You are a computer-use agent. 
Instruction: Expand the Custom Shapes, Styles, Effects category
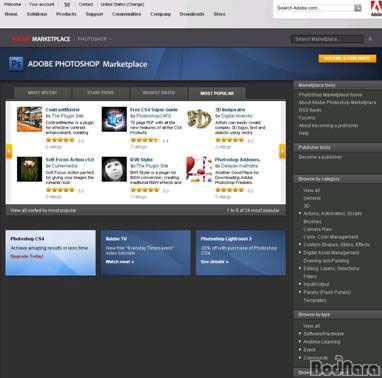pyautogui.click(x=300, y=244)
